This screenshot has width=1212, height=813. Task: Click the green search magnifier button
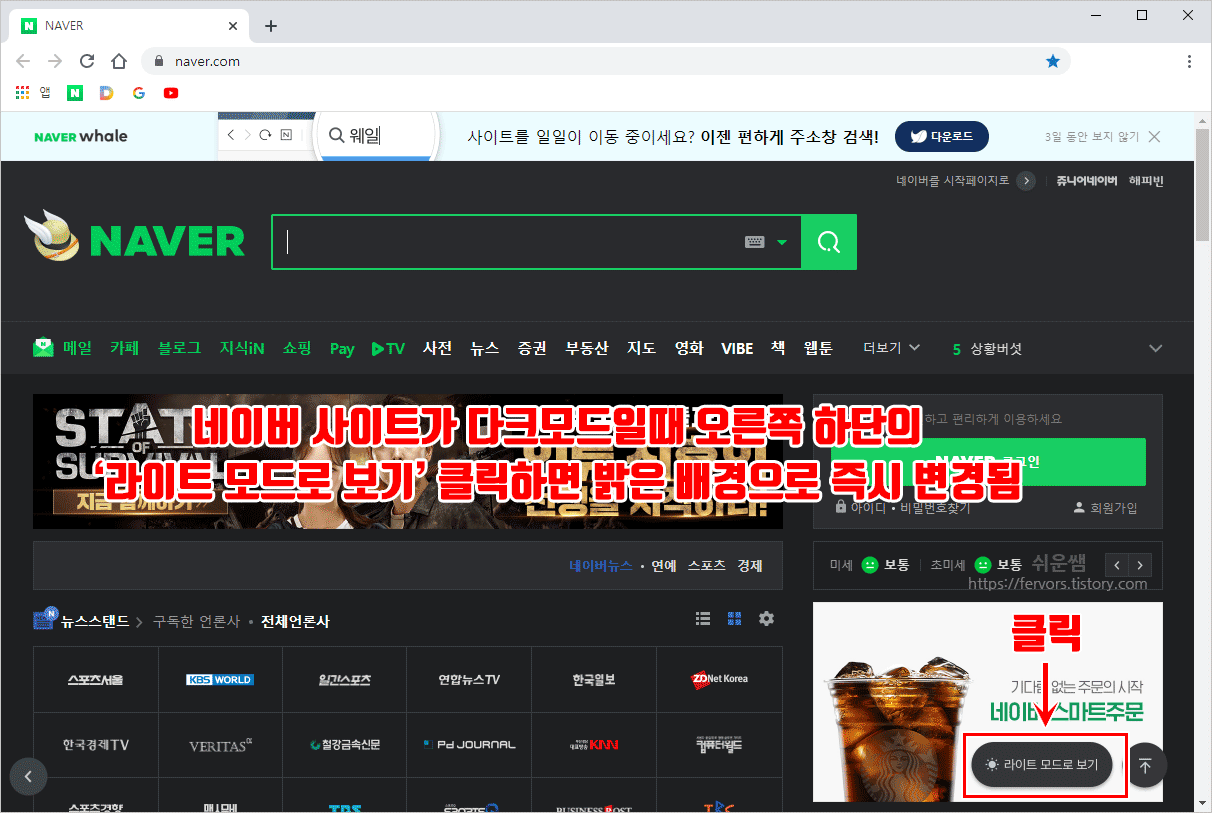coord(829,242)
